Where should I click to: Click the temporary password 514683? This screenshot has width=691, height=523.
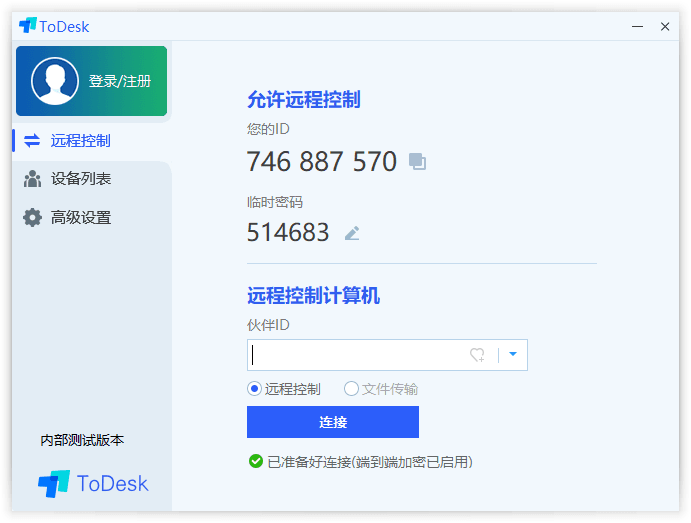tap(288, 232)
